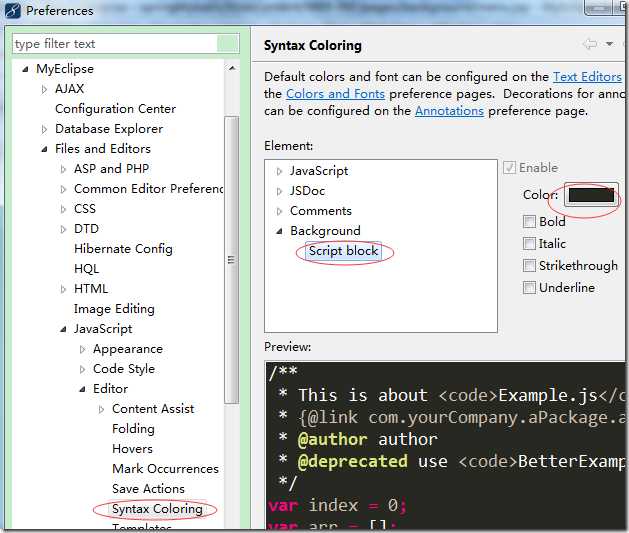Select HQL preference page
This screenshot has width=629, height=533.
(87, 269)
